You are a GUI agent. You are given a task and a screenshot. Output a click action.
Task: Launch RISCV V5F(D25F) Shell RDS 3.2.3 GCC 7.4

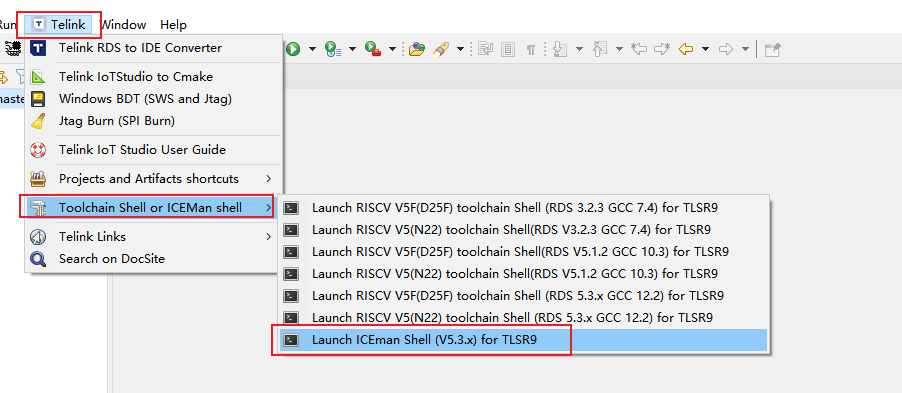point(523,208)
